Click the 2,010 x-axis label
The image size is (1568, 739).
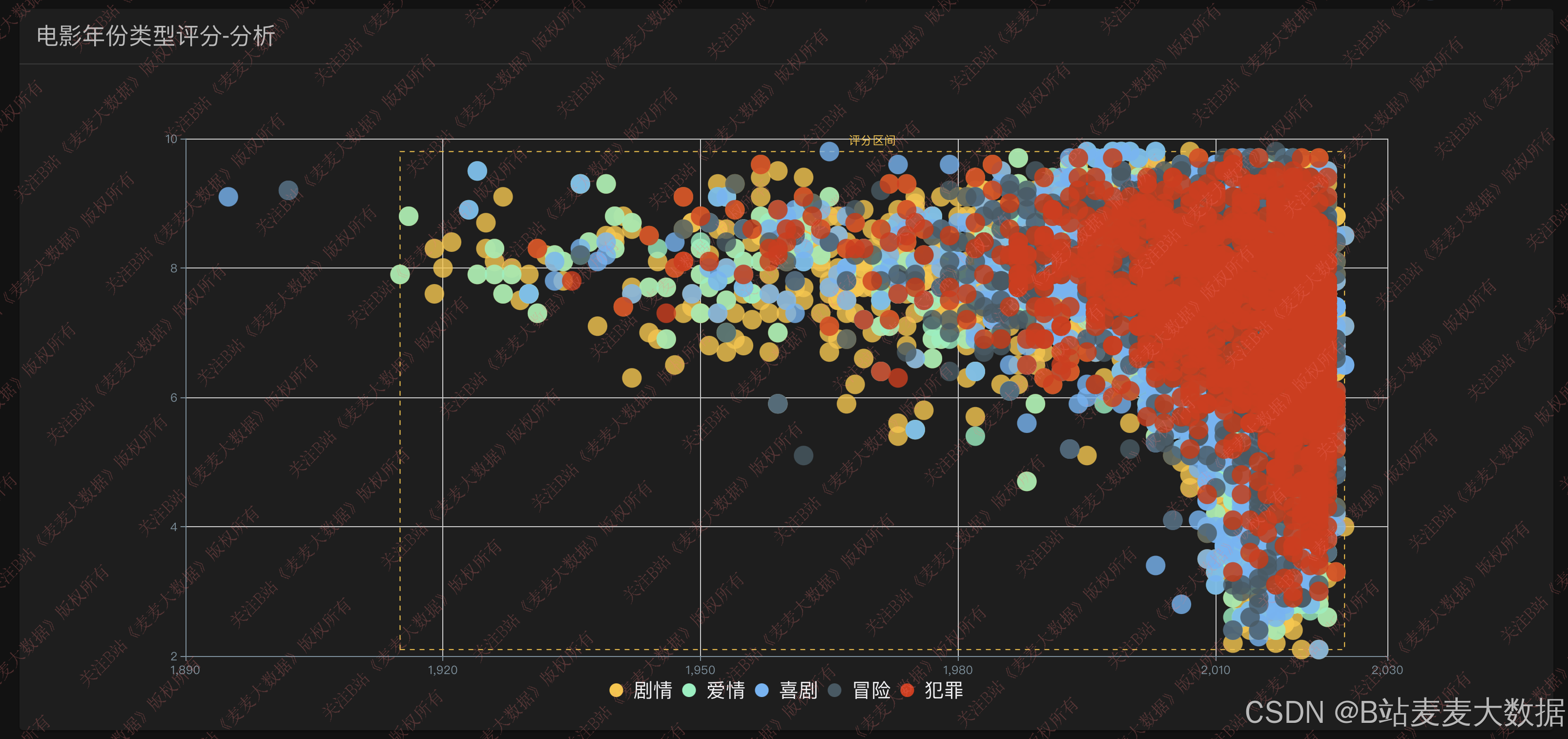coord(1215,670)
